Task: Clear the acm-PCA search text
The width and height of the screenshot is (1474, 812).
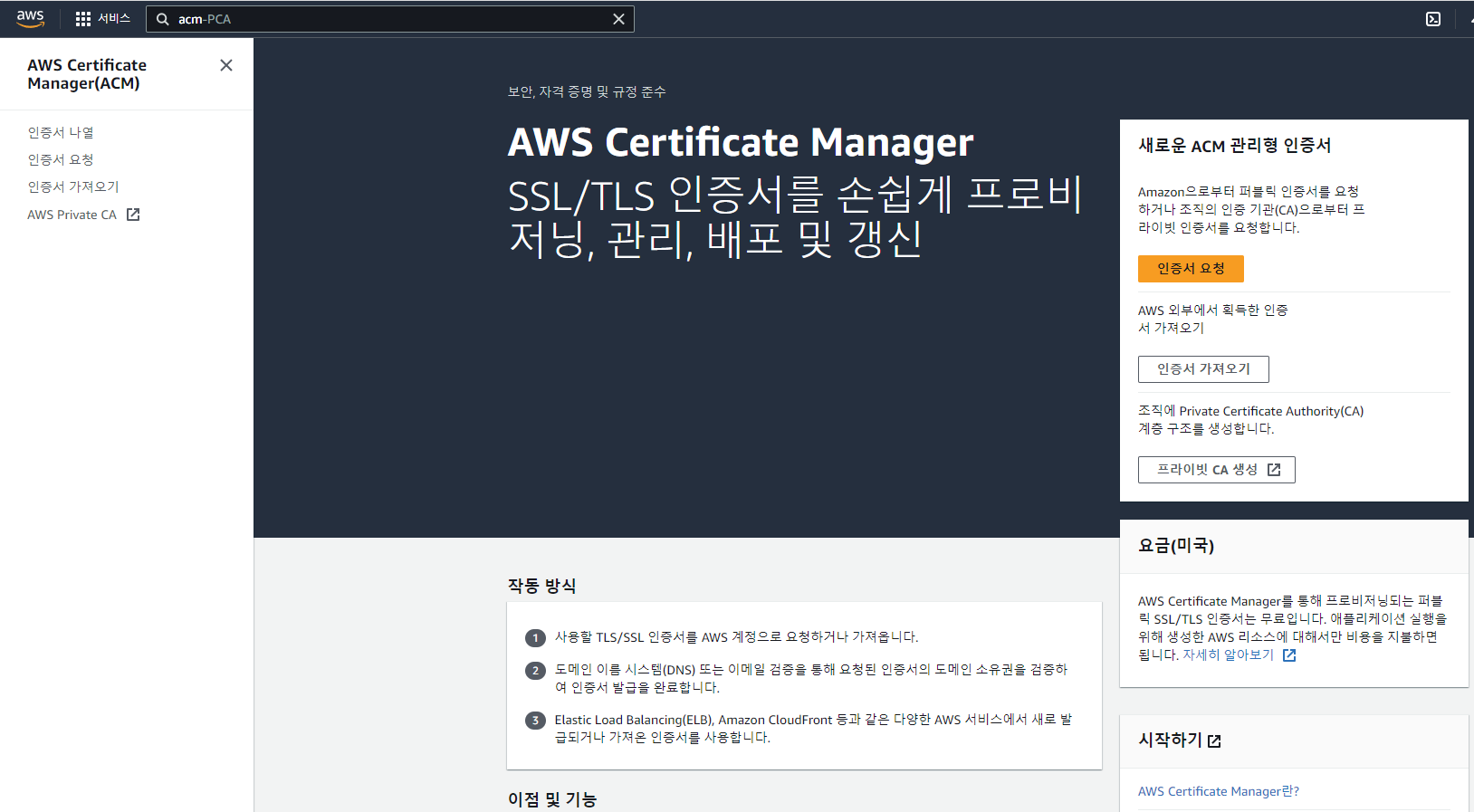Action: tap(618, 19)
